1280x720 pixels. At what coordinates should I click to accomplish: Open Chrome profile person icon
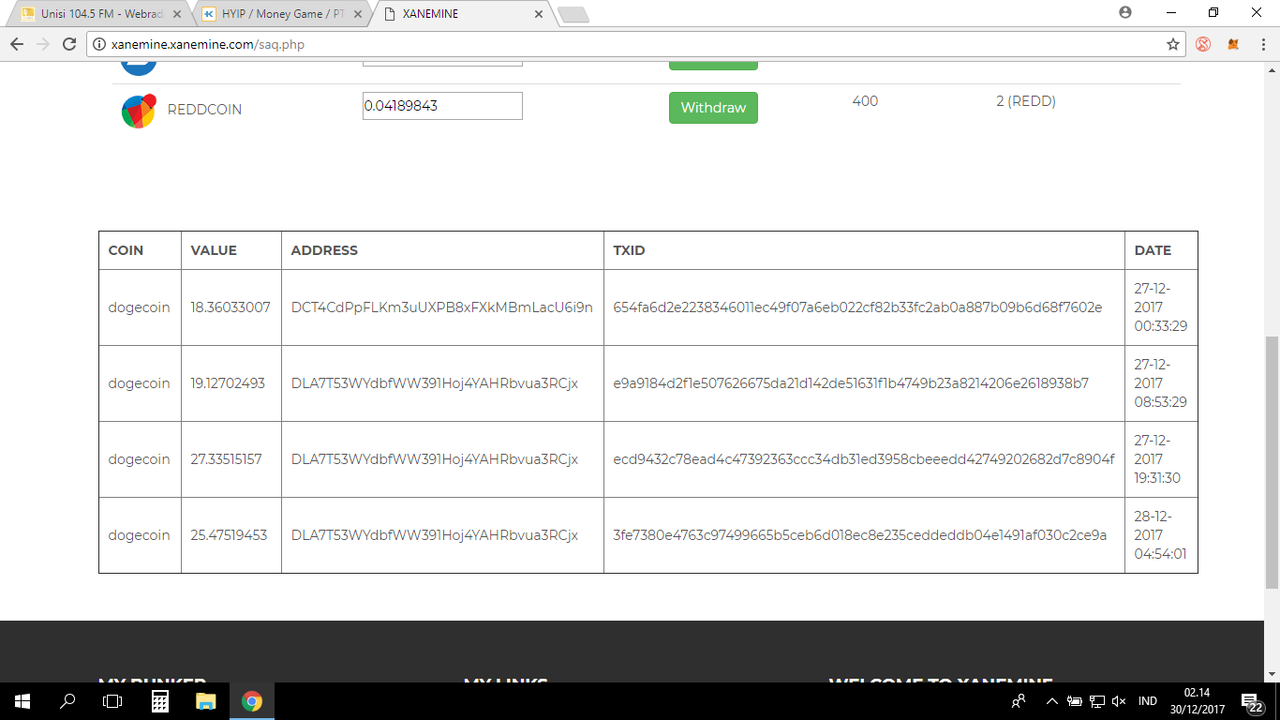pyautogui.click(x=1126, y=12)
